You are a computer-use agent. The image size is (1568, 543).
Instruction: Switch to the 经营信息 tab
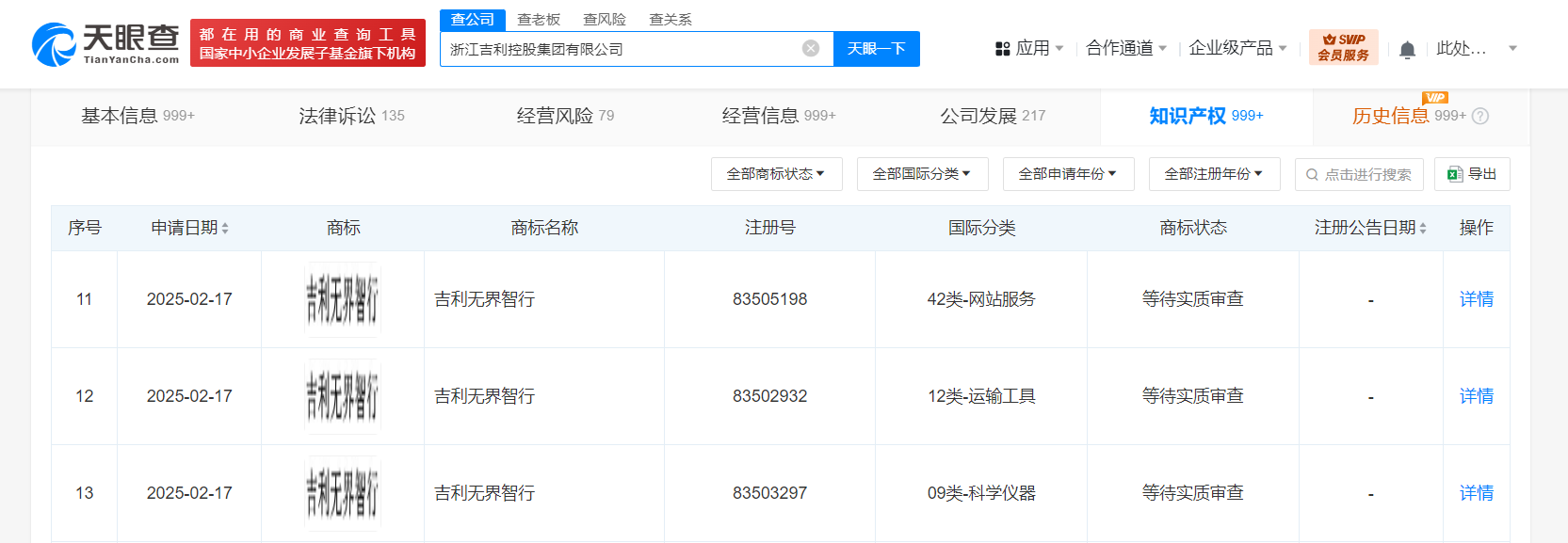[x=779, y=116]
